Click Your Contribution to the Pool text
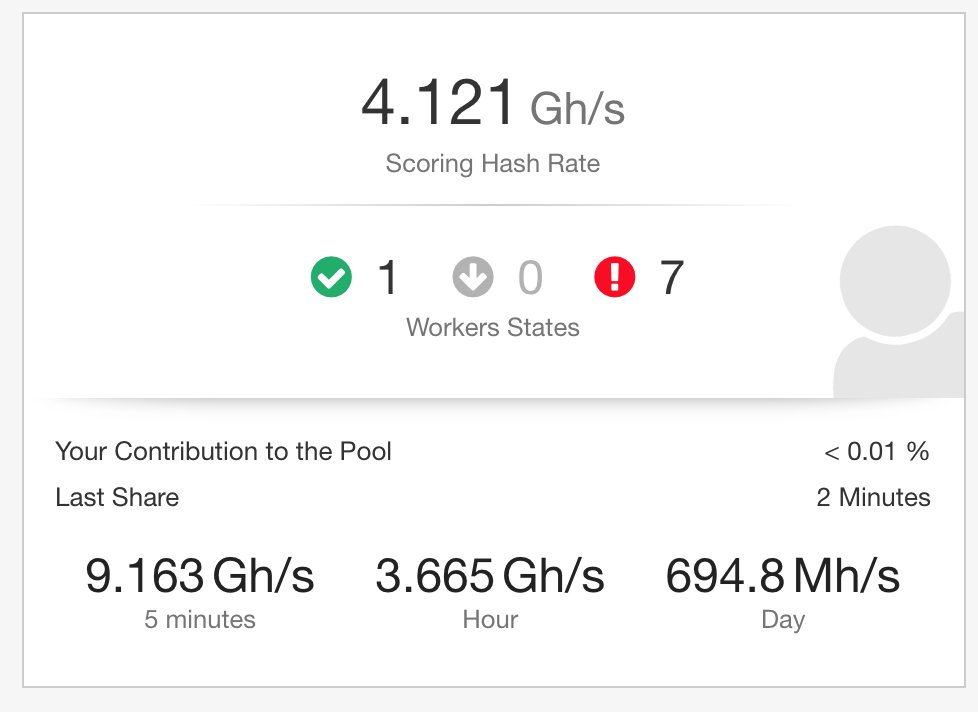The width and height of the screenshot is (978, 712). click(x=223, y=451)
